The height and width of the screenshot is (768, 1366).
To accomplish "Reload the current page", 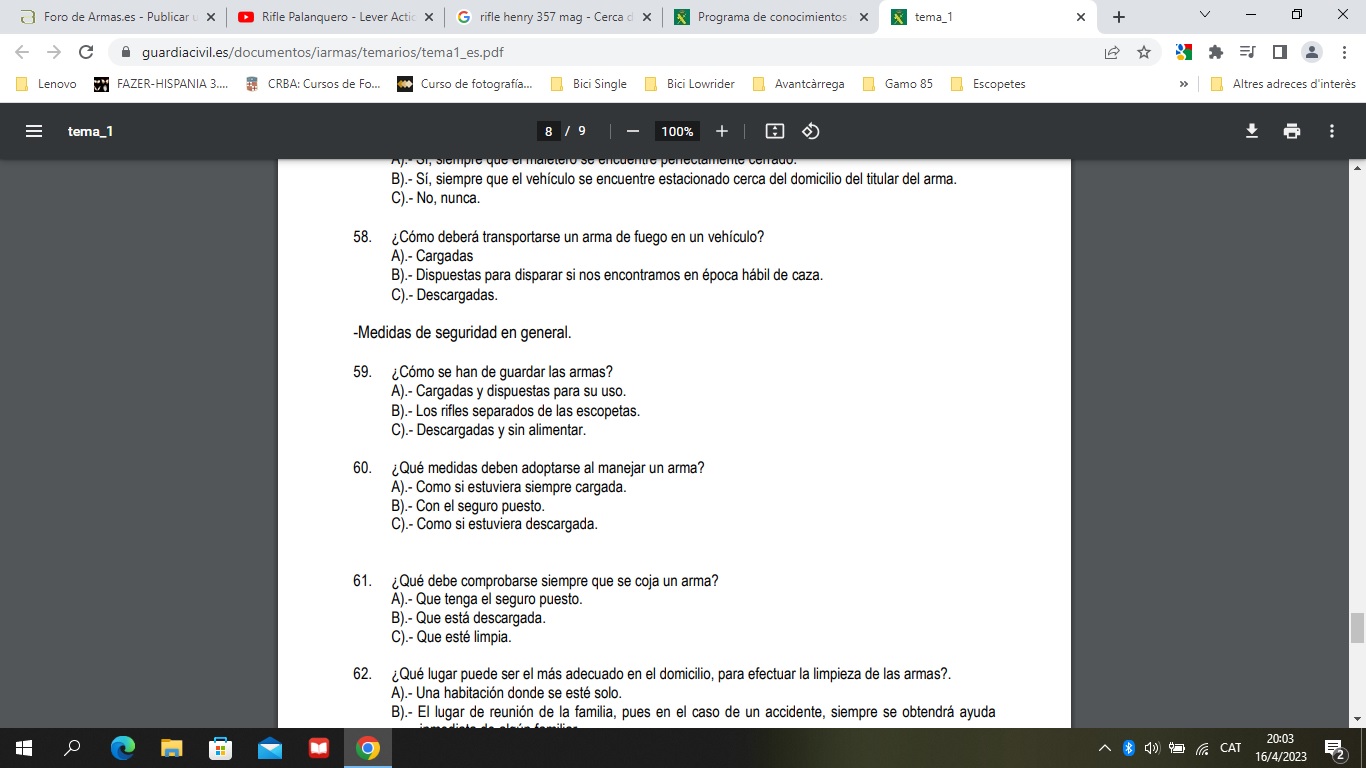I will (86, 52).
